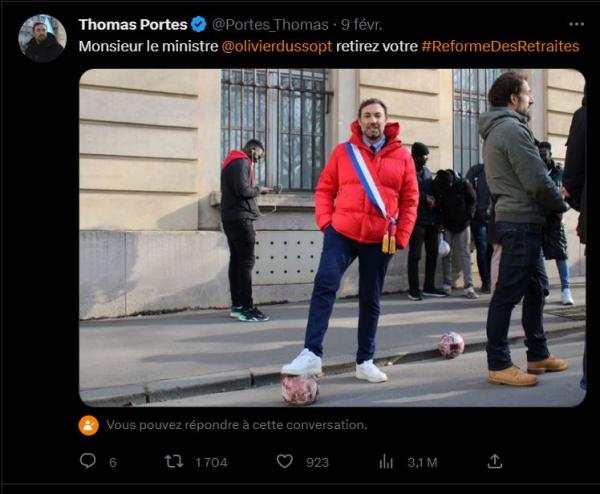The height and width of the screenshot is (494, 600).
Task: Retweet using the arrows icon
Action: click(x=173, y=461)
